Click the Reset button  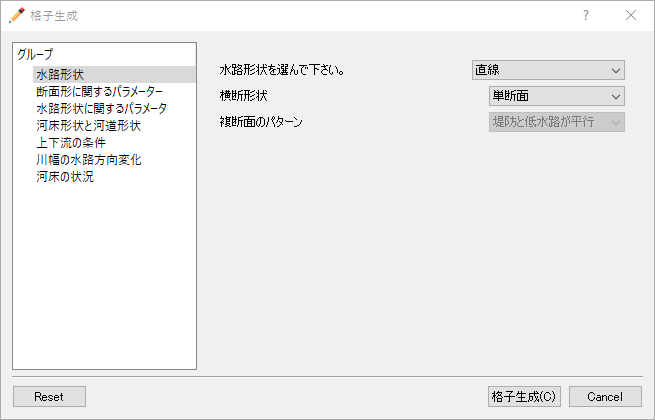[49, 397]
